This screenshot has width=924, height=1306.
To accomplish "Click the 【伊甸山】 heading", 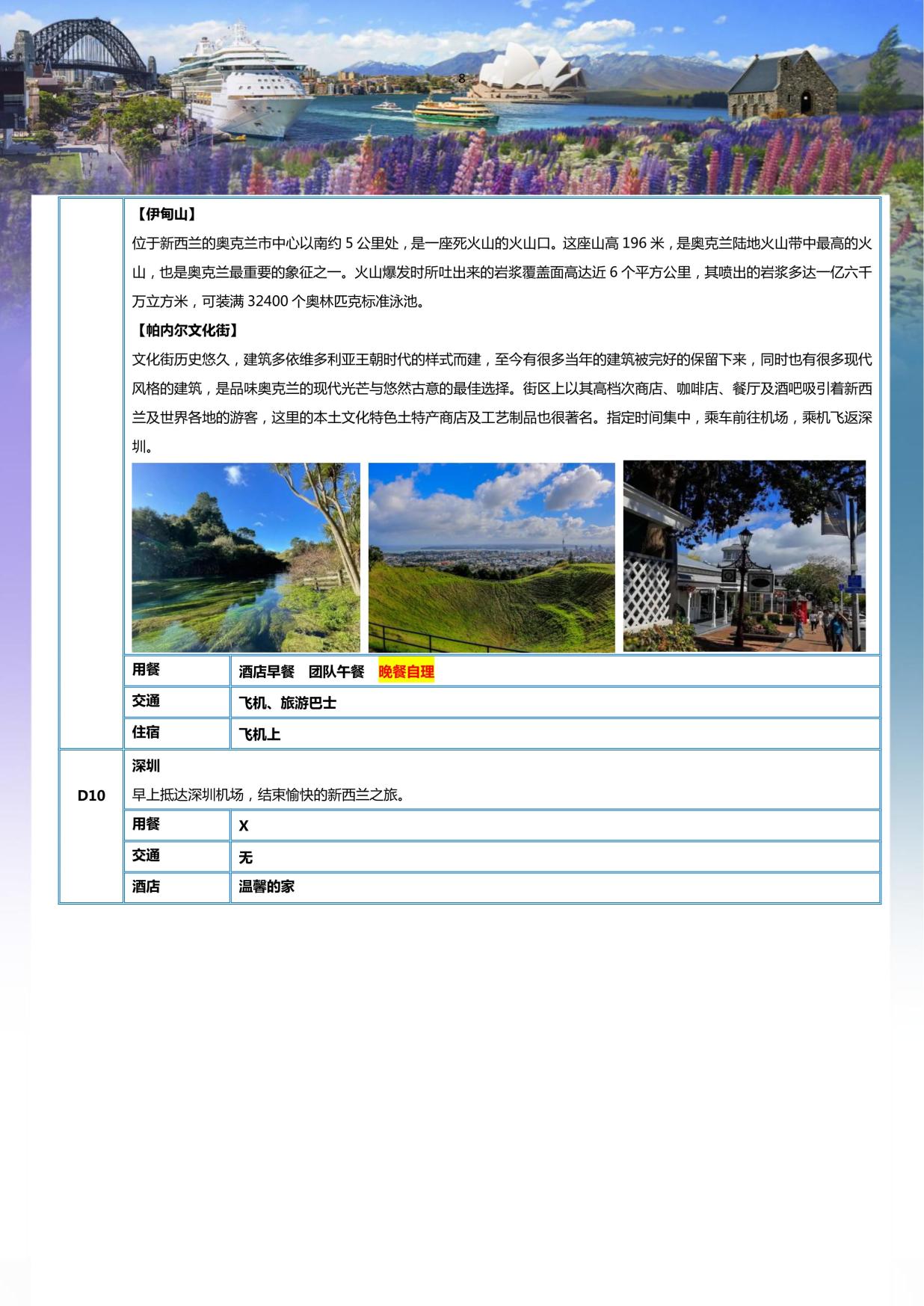I will click(x=166, y=215).
